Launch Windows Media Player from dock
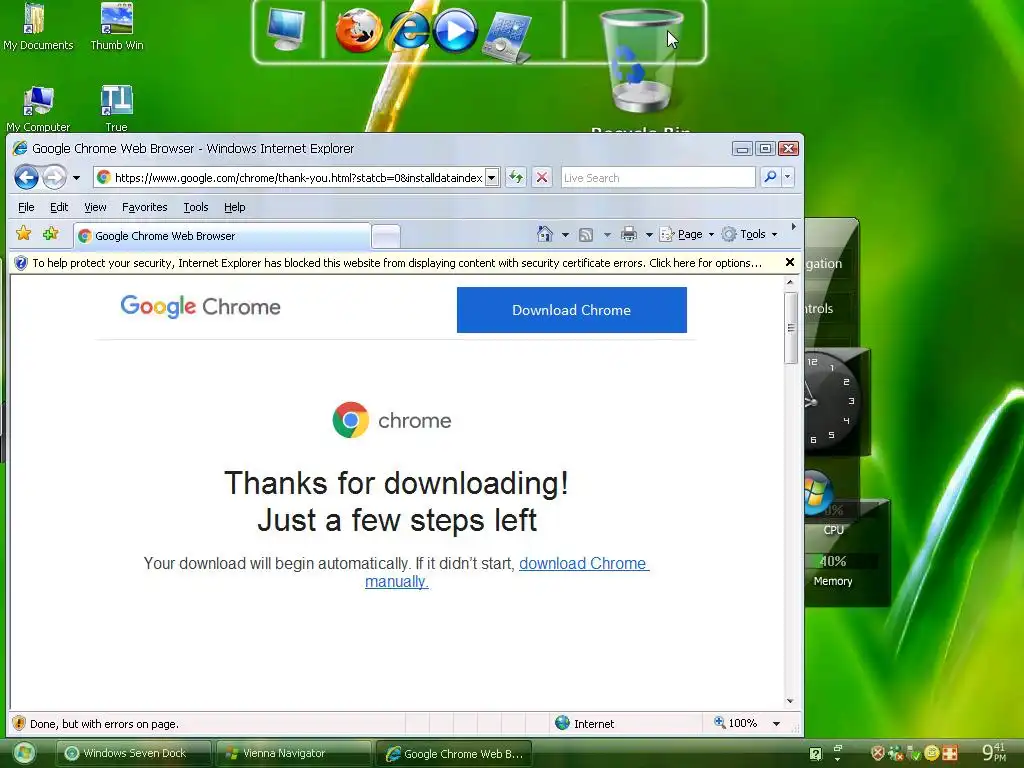This screenshot has height=768, width=1024. 455,31
